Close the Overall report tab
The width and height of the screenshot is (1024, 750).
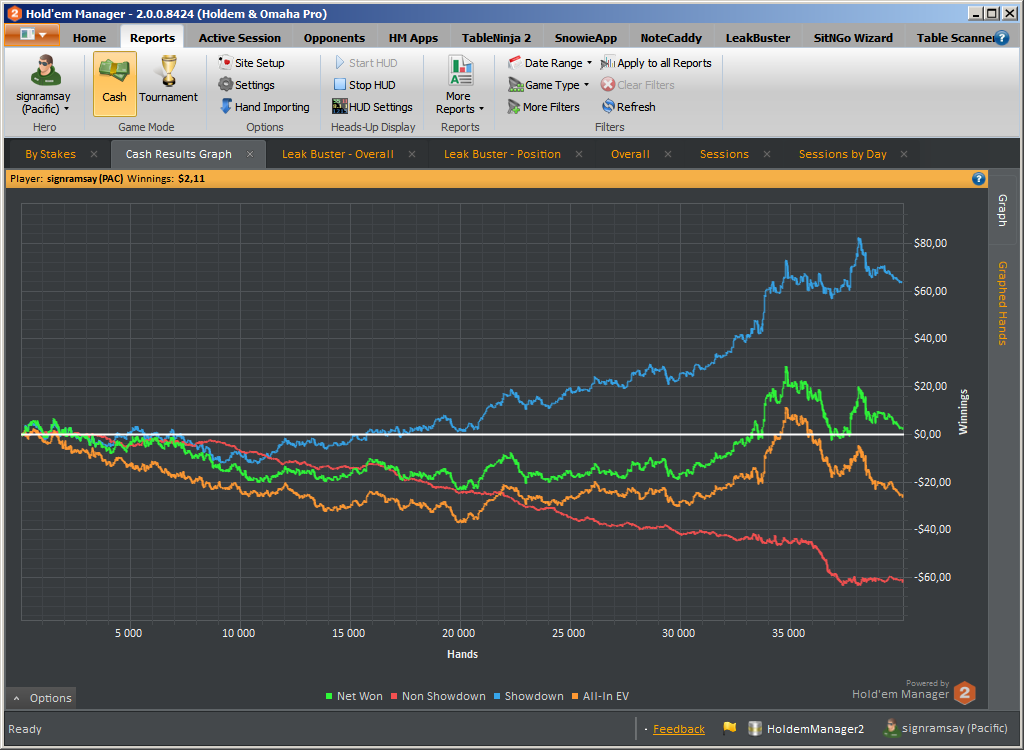click(x=667, y=154)
